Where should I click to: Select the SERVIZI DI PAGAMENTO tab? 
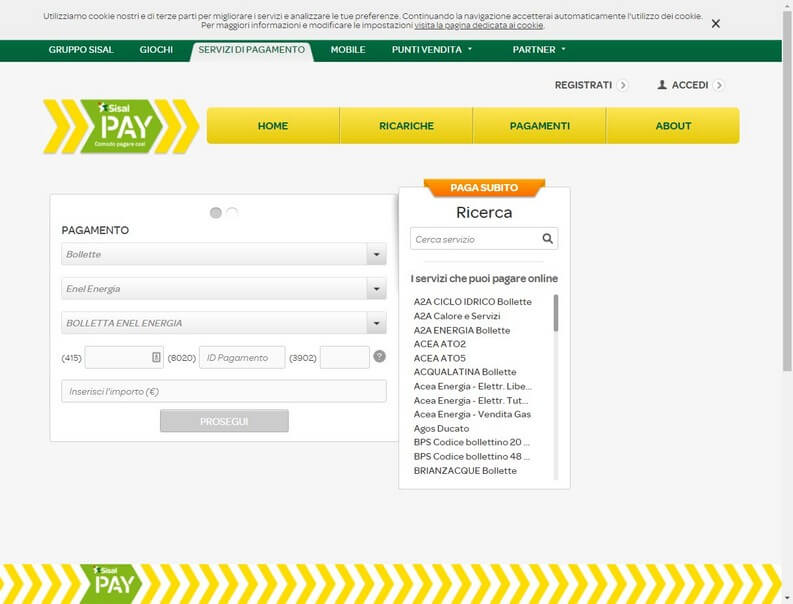pos(251,50)
